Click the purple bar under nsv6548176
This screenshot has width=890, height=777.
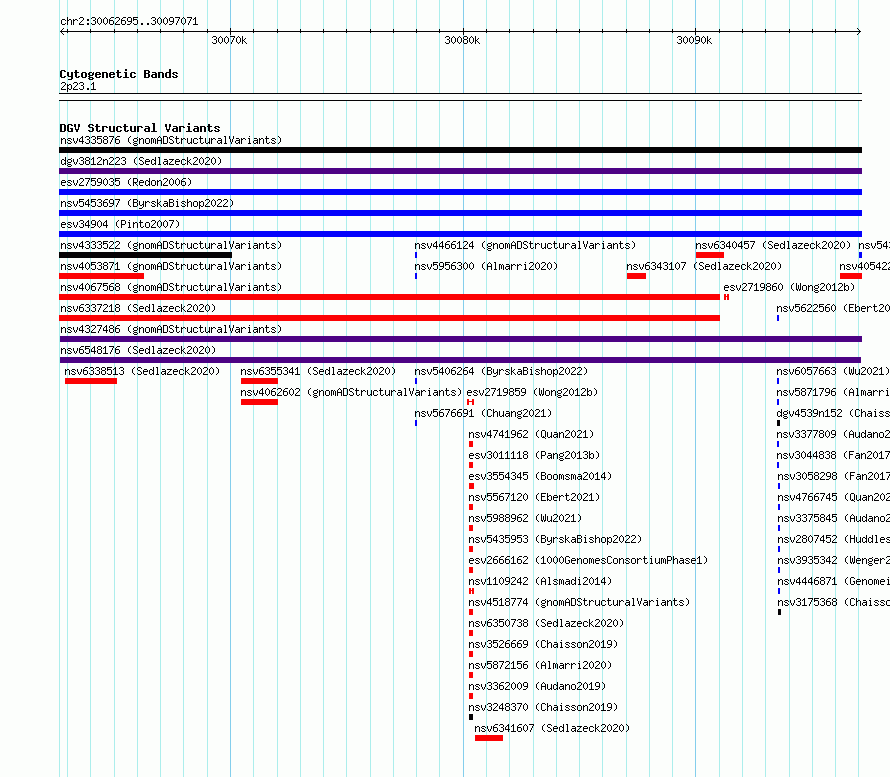pyautogui.click(x=460, y=360)
